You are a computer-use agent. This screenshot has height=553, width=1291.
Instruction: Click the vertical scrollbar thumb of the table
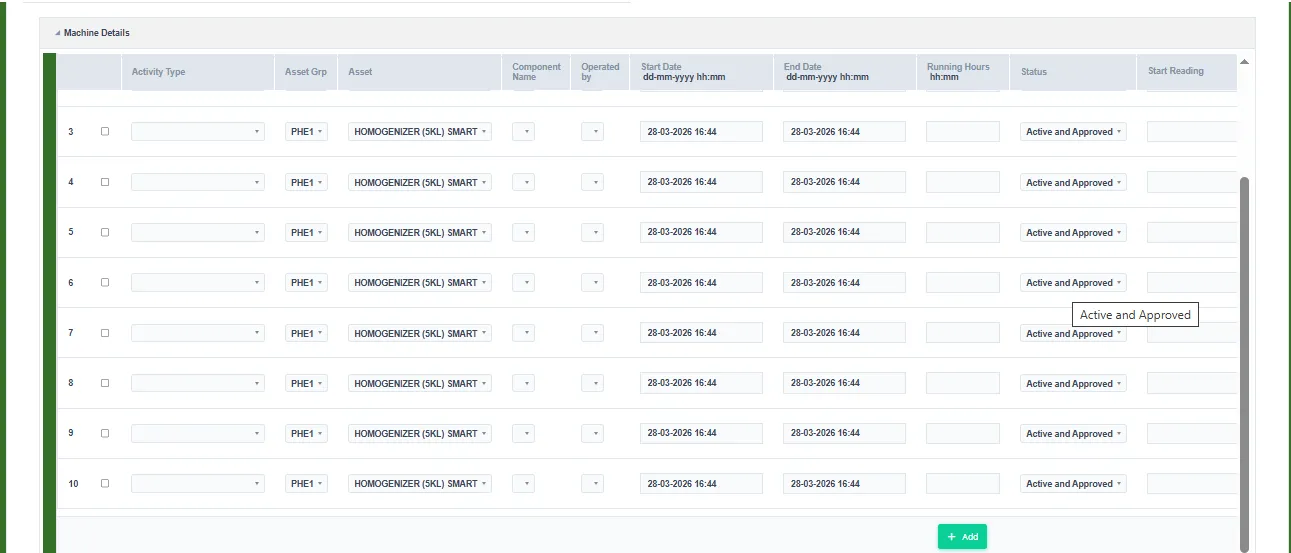click(1244, 363)
